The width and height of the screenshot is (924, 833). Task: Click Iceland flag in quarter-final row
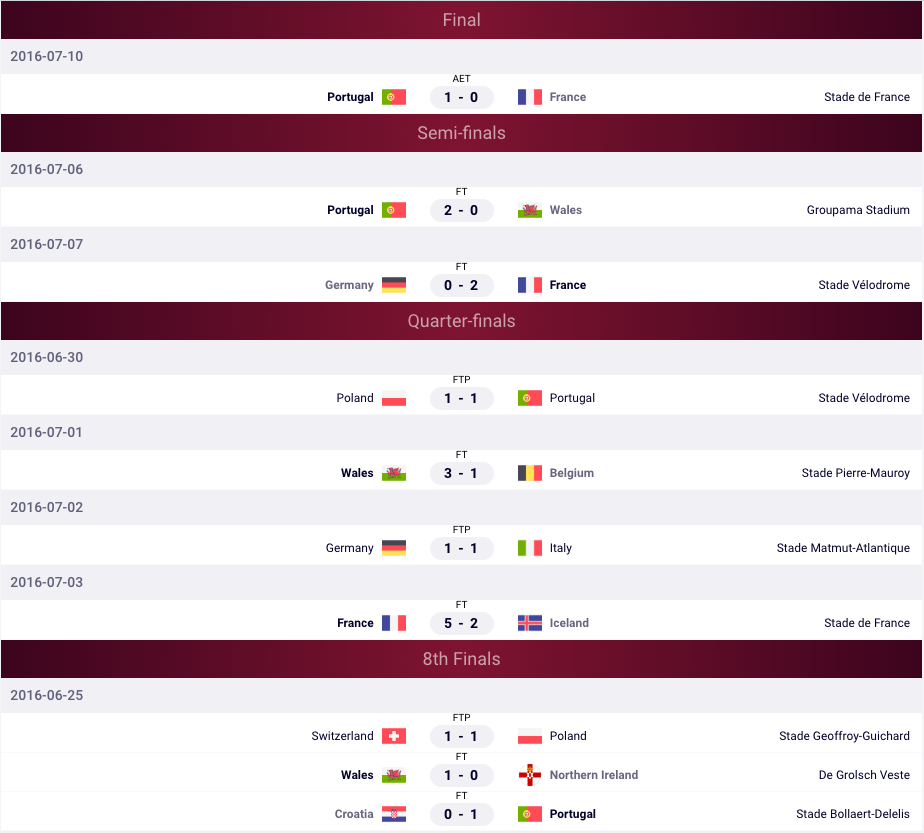(x=530, y=623)
